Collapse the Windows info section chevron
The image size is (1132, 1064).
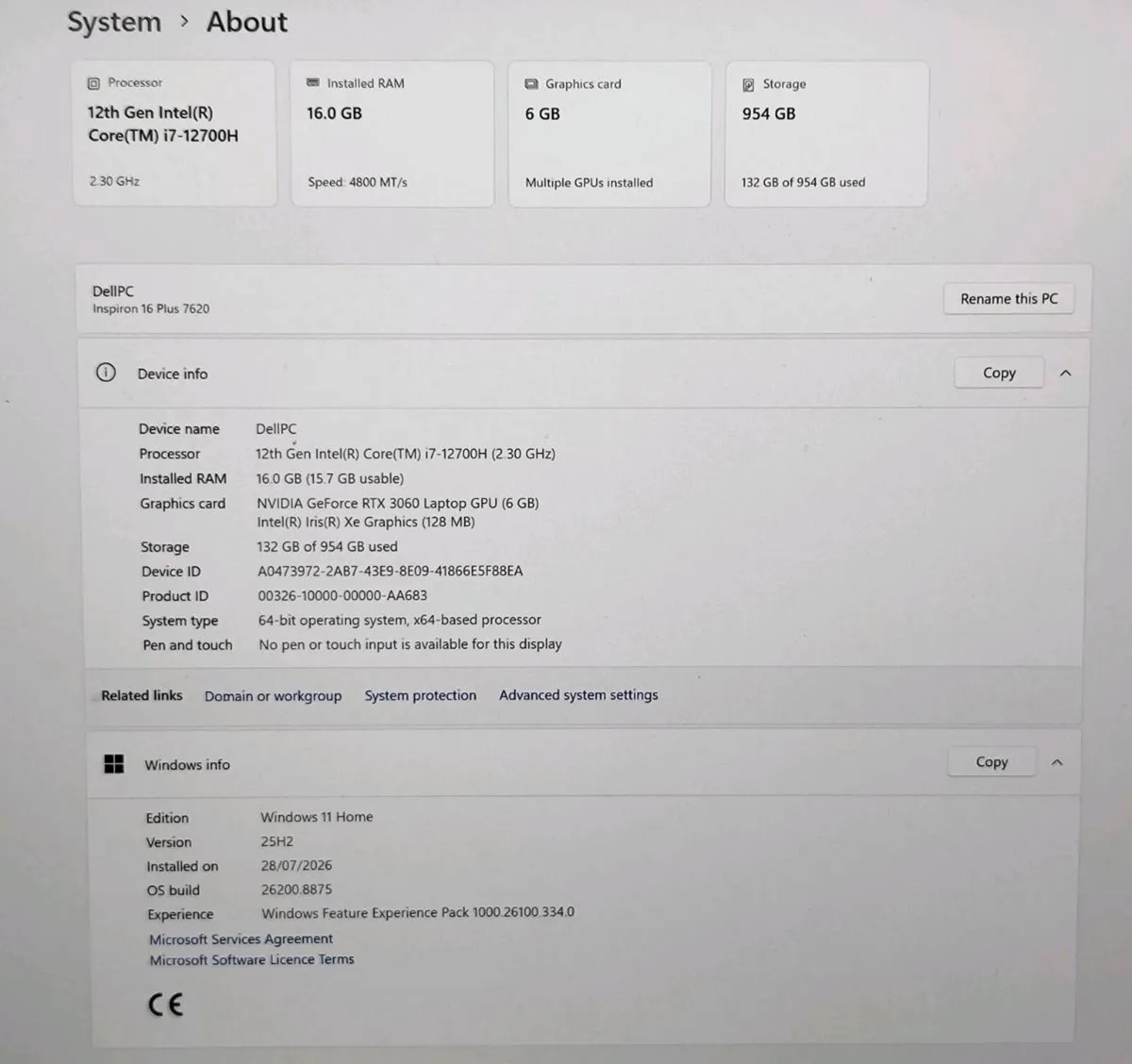coord(1057,762)
